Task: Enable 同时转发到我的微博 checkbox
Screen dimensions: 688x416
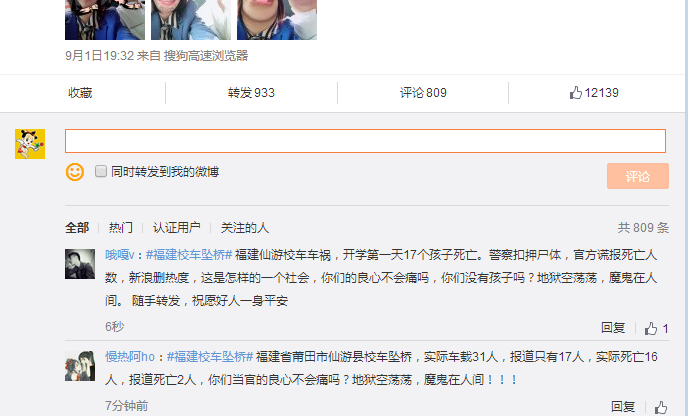Action: pos(101,171)
